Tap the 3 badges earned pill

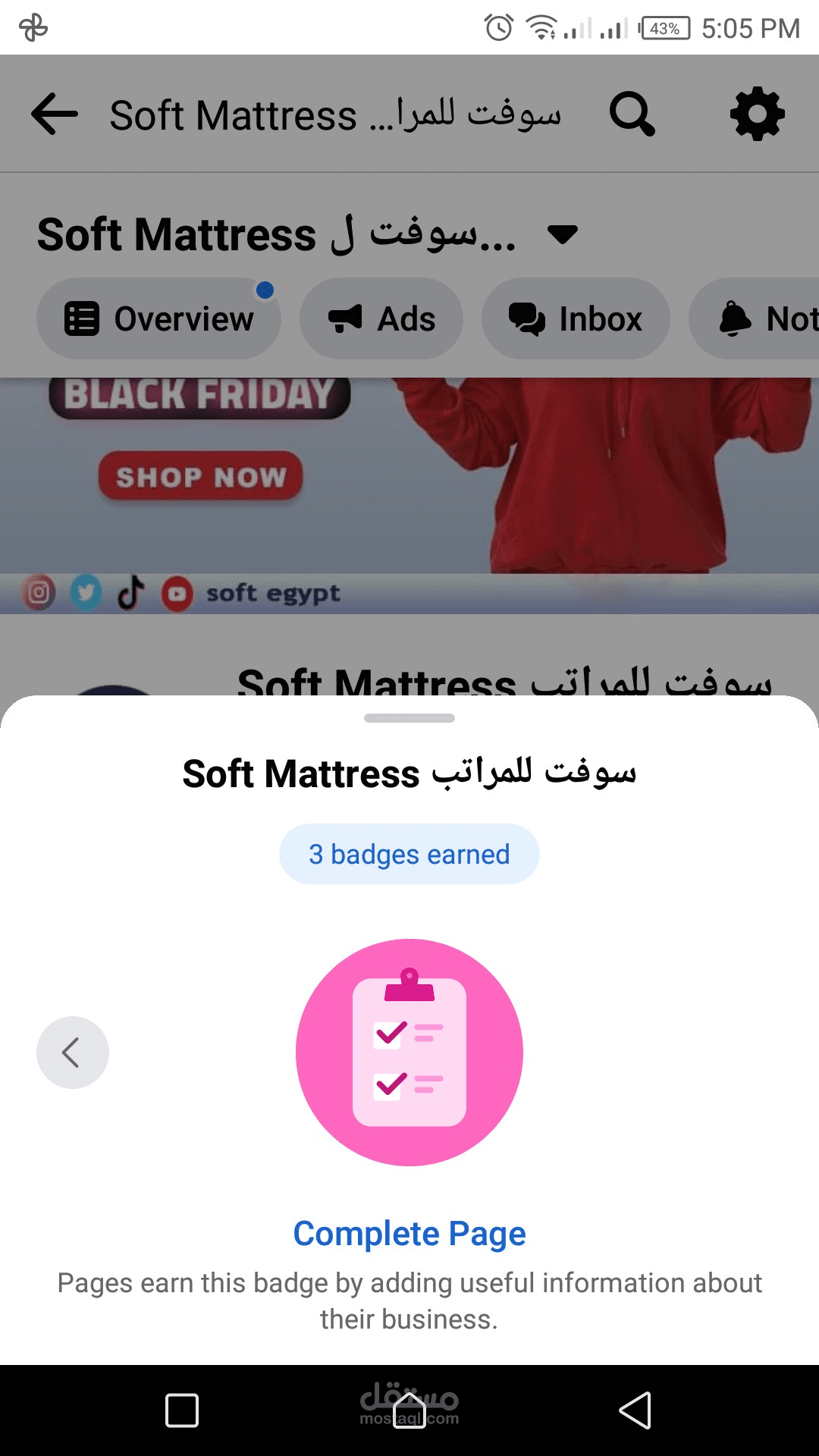click(409, 854)
